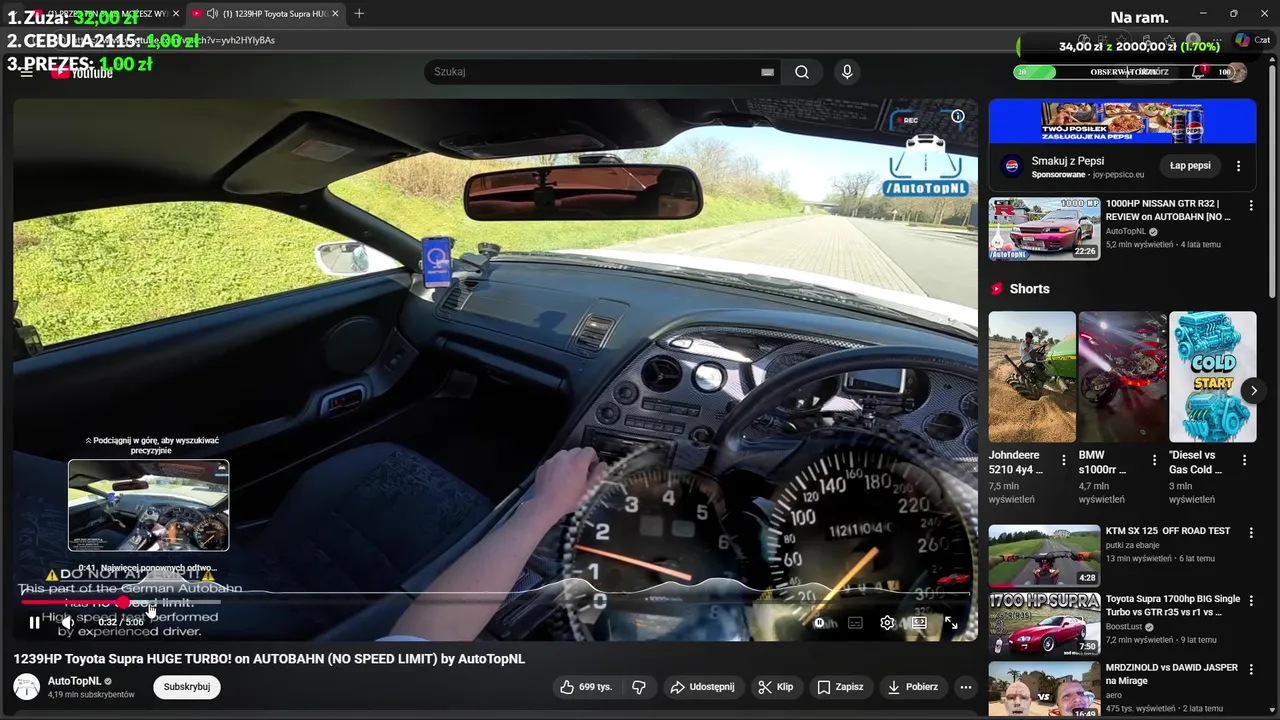
Task: Open the KTM SX 125 OFF ROAD TEST thumbnail
Action: 1044,556
